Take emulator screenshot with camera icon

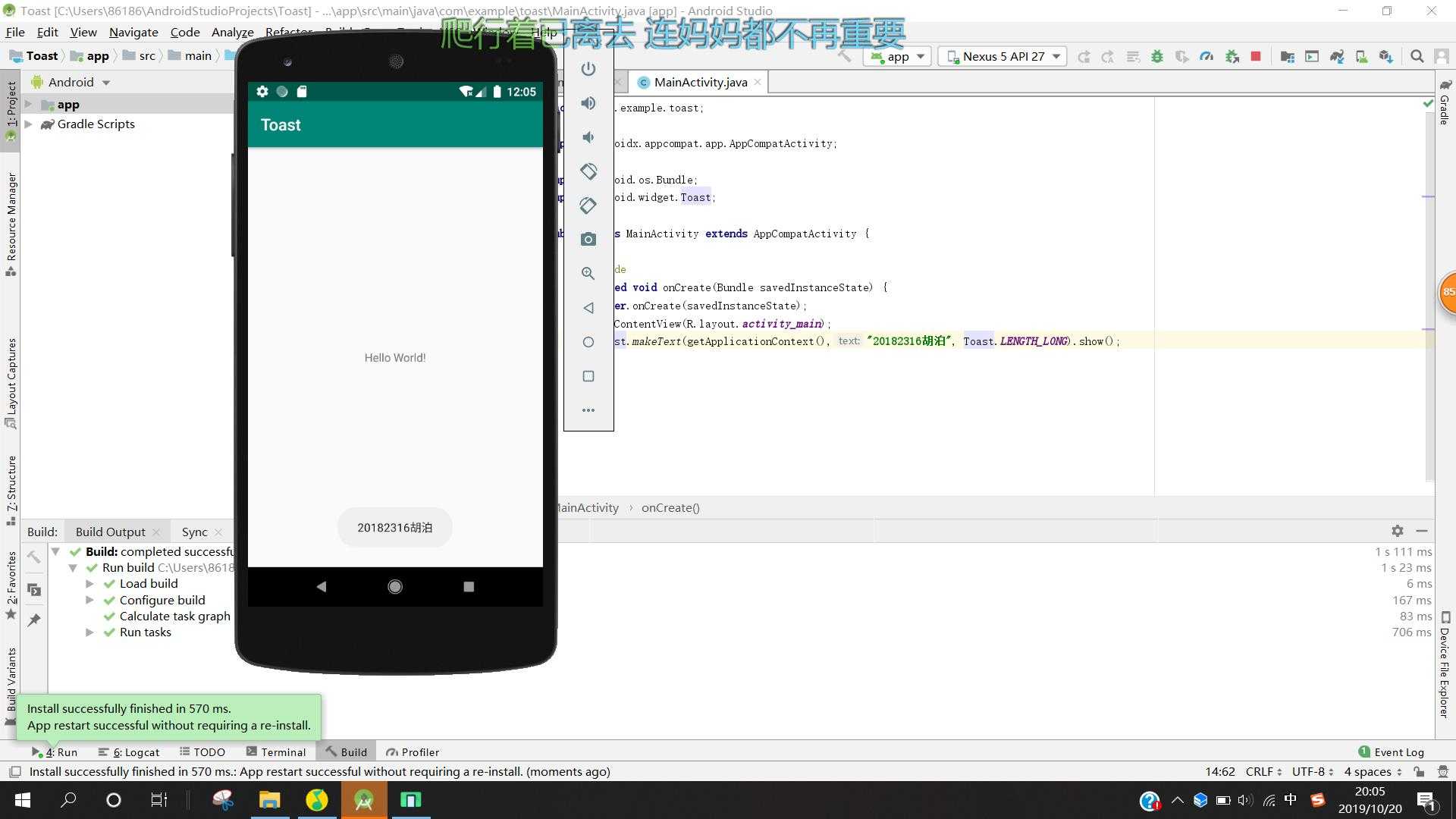click(x=588, y=240)
